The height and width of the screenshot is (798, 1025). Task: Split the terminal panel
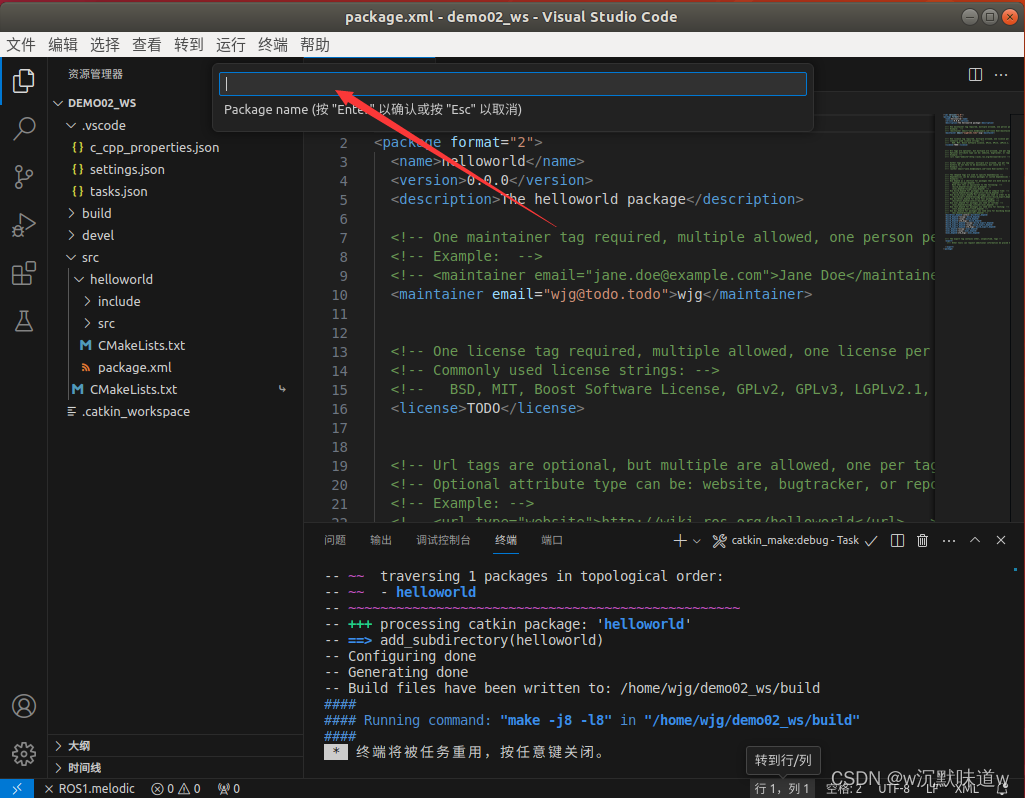(x=898, y=540)
